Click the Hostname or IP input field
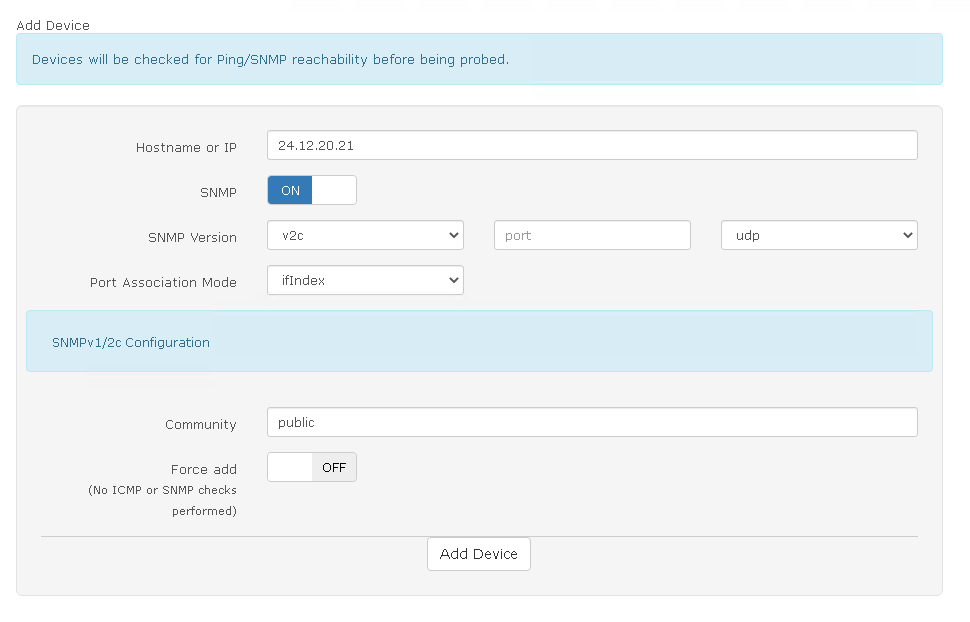 click(592, 145)
